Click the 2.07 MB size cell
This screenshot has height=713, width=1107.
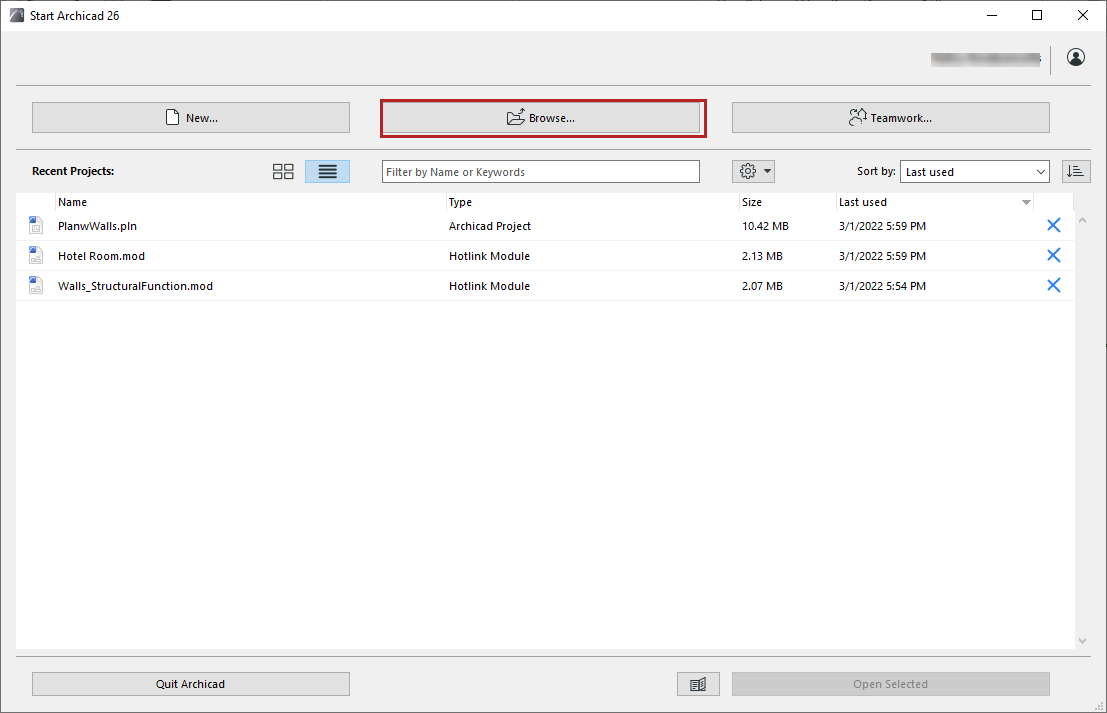(x=762, y=286)
